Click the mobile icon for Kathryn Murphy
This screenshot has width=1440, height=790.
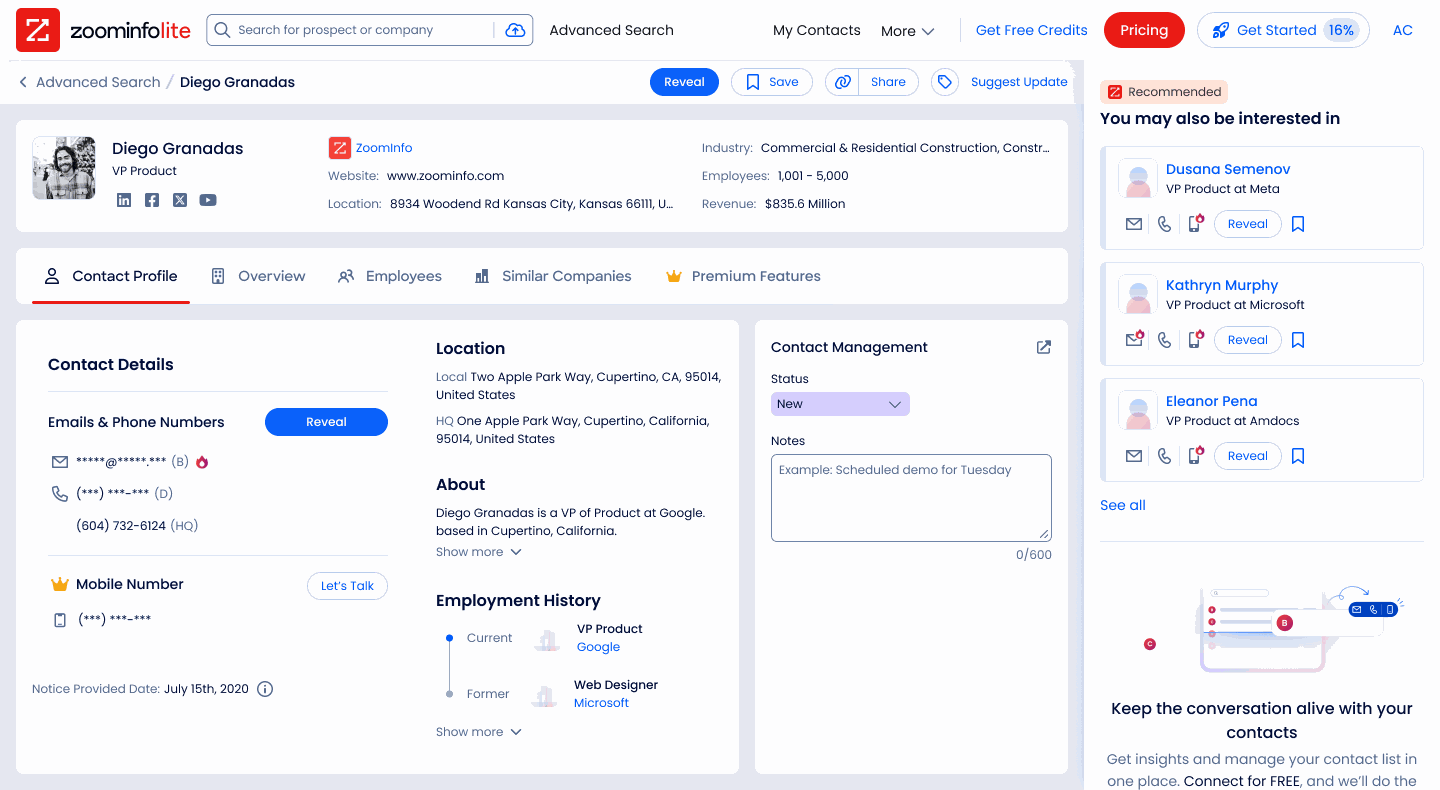pos(1195,339)
